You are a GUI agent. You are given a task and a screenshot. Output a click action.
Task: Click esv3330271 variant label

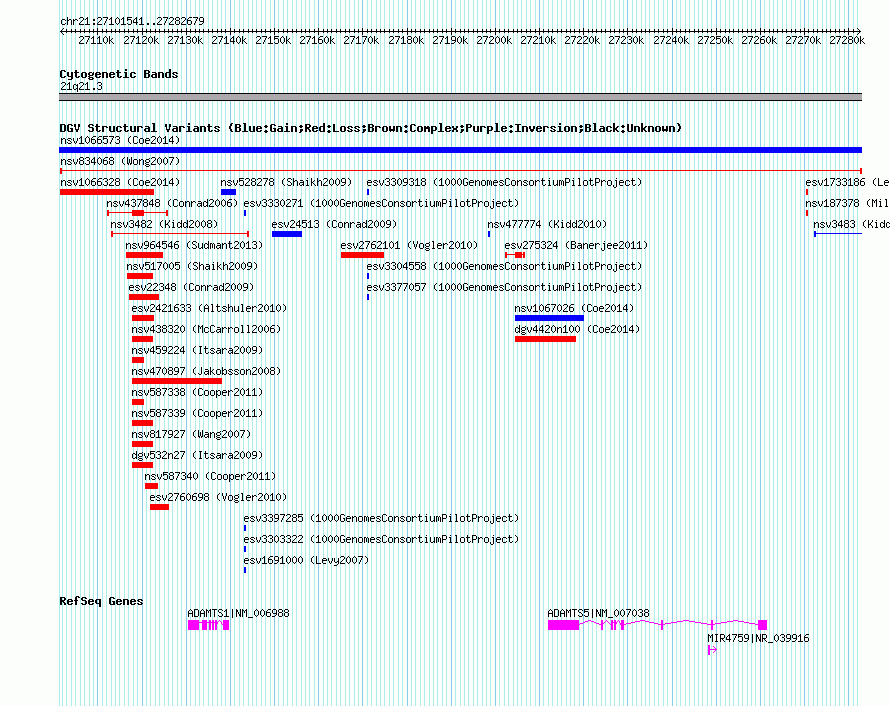tap(381, 203)
